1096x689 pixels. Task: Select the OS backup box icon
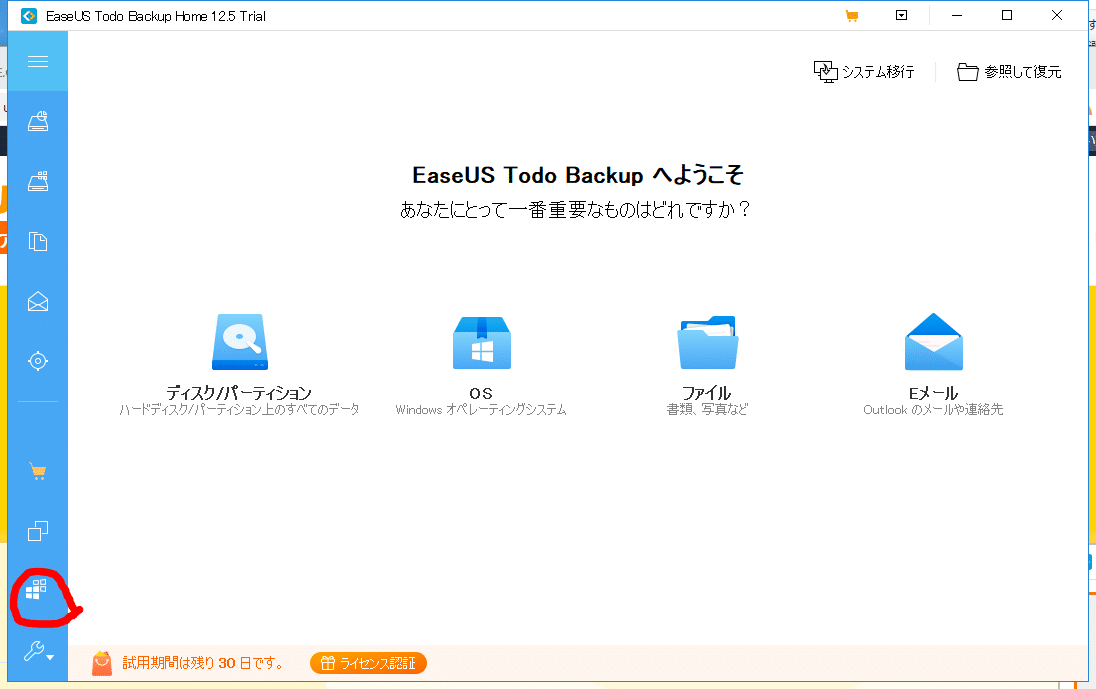(482, 342)
